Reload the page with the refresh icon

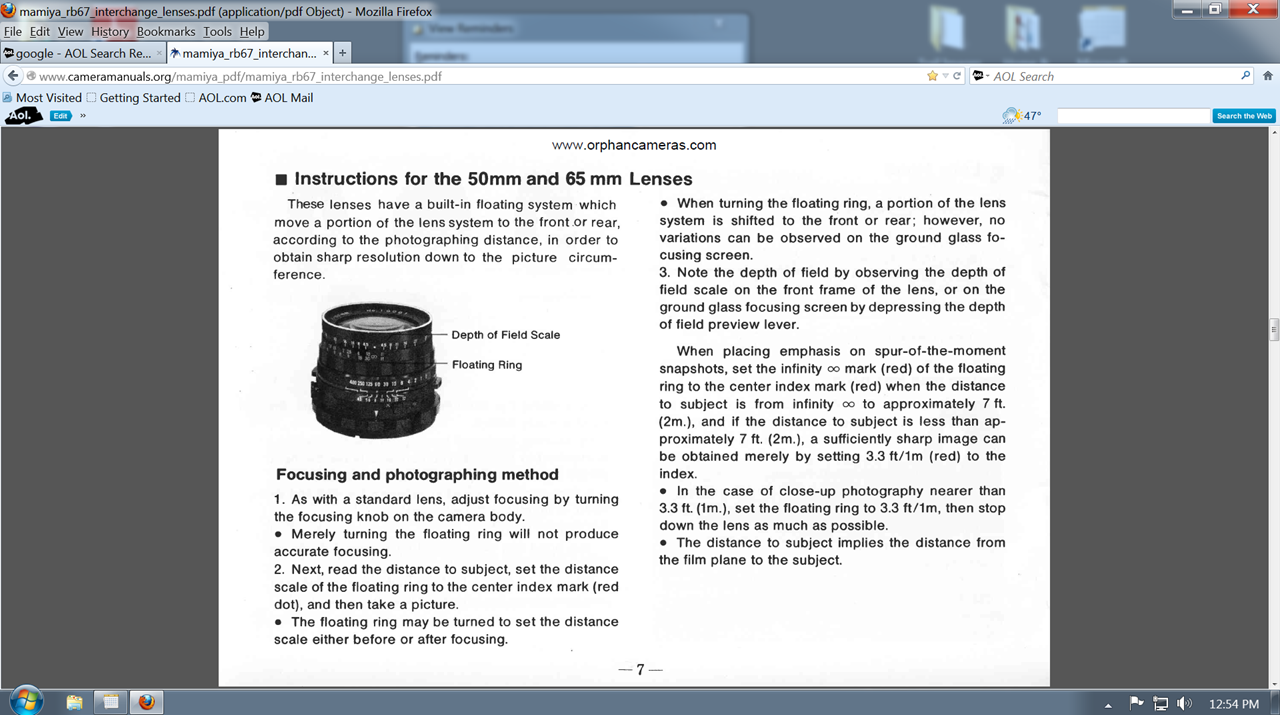957,76
